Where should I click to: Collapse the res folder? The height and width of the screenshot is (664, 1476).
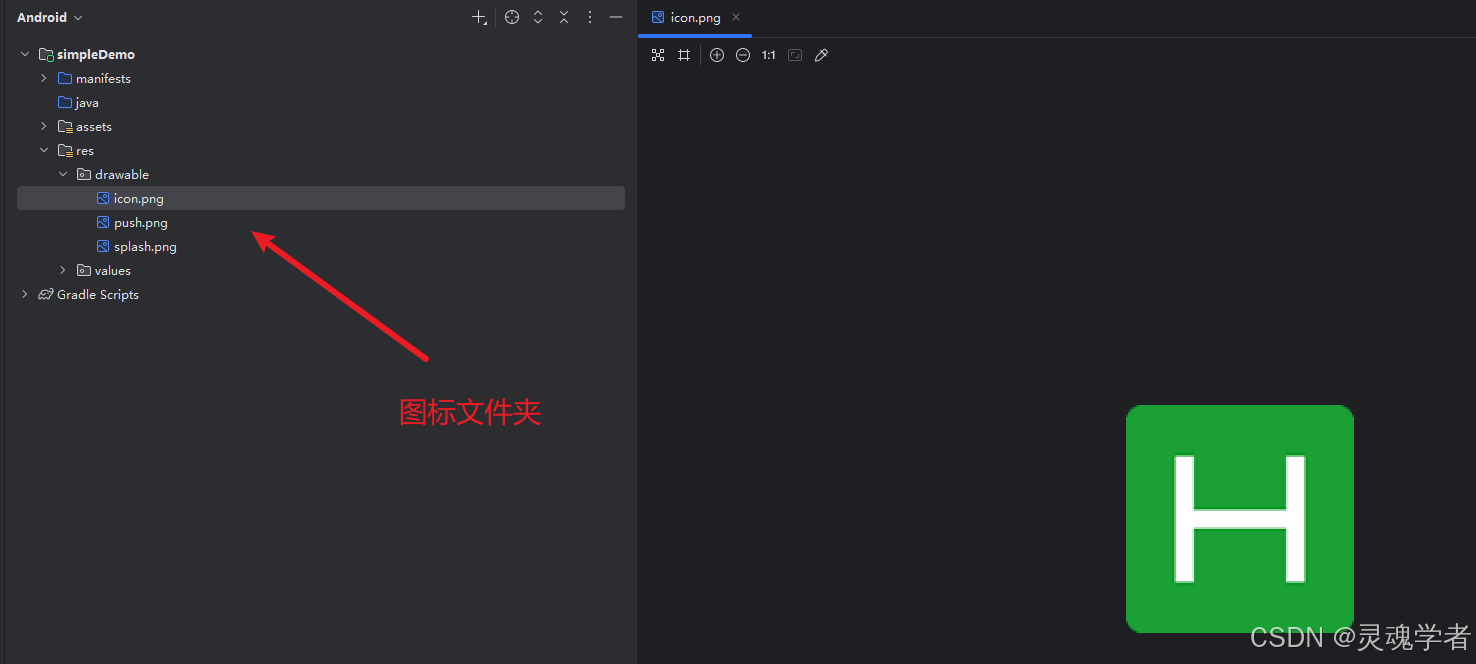click(x=44, y=150)
